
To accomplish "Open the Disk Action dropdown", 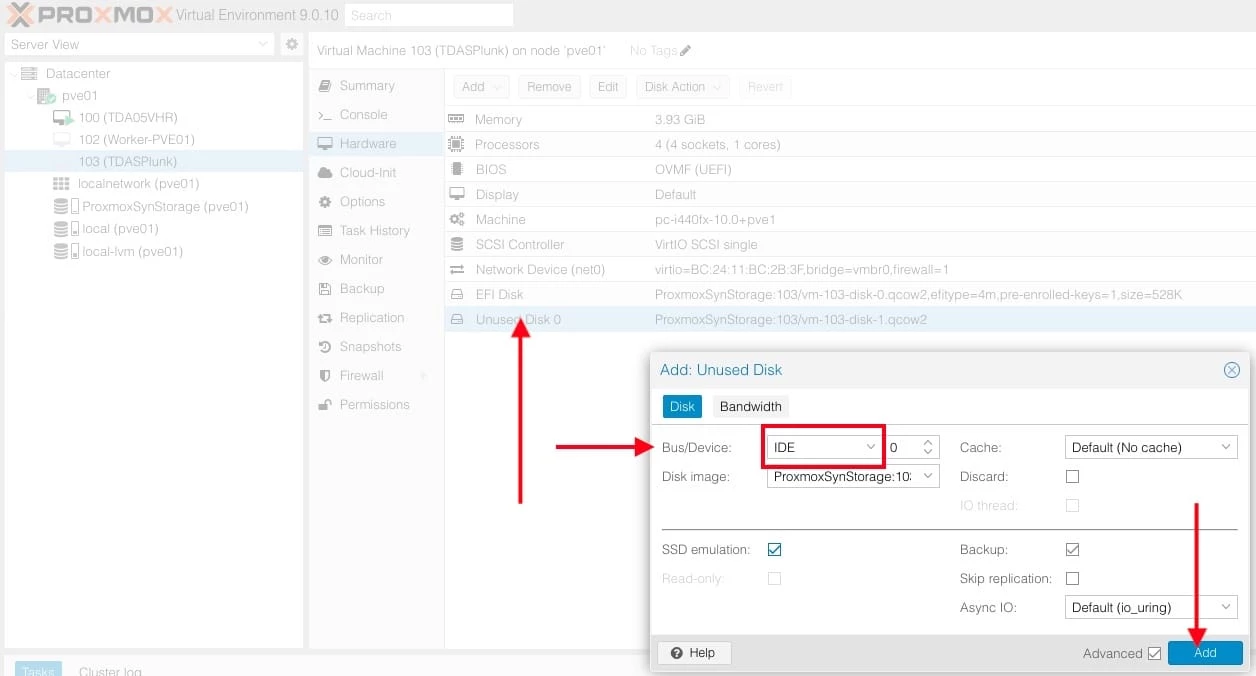I will click(x=683, y=87).
